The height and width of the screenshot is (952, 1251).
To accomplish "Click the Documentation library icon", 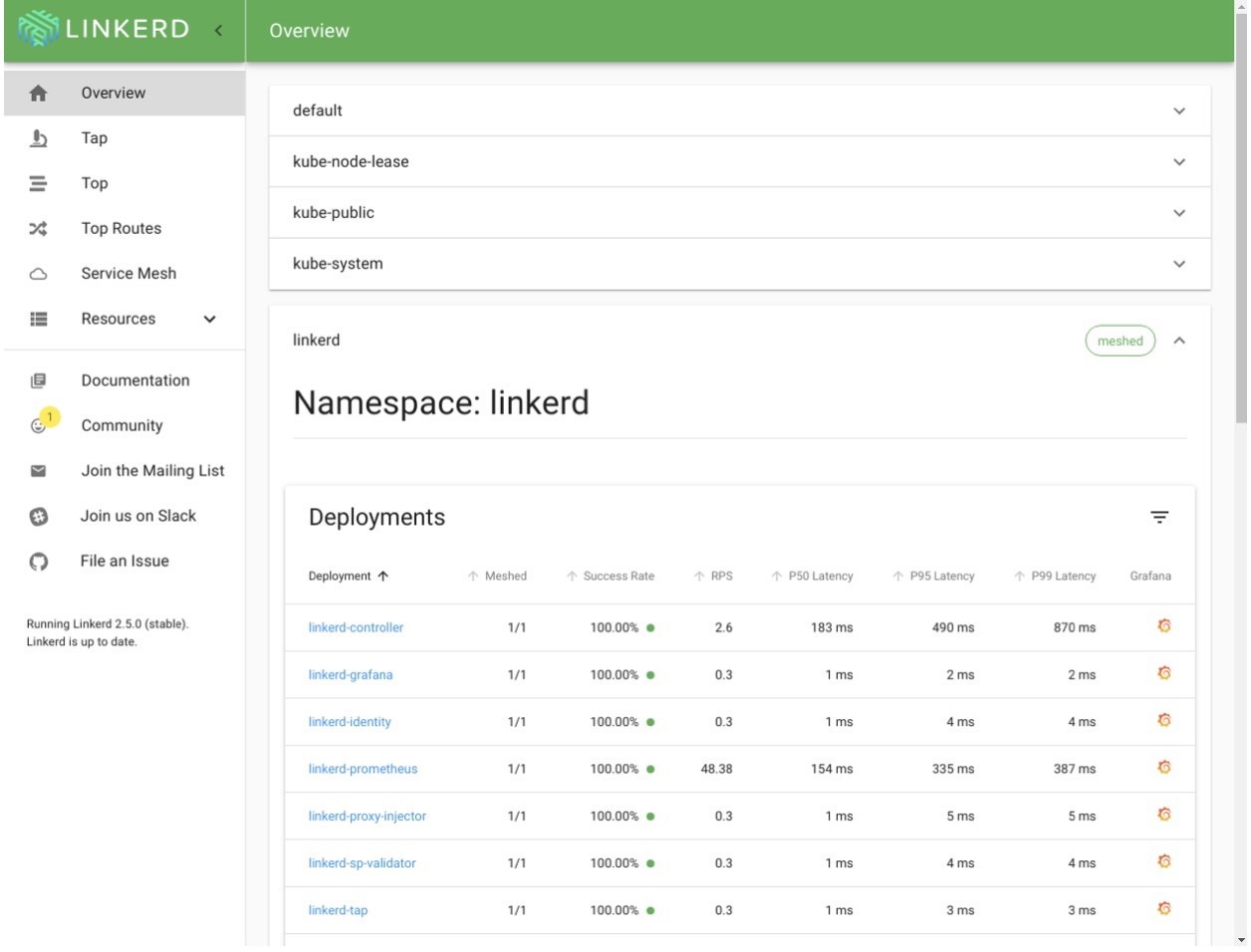I will [x=38, y=380].
